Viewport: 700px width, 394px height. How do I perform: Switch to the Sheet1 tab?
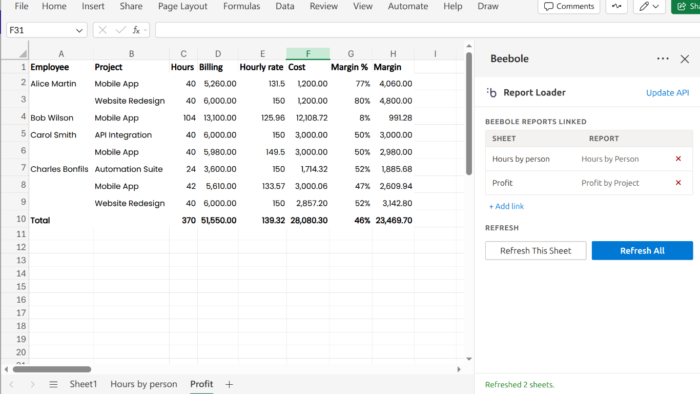(x=83, y=384)
